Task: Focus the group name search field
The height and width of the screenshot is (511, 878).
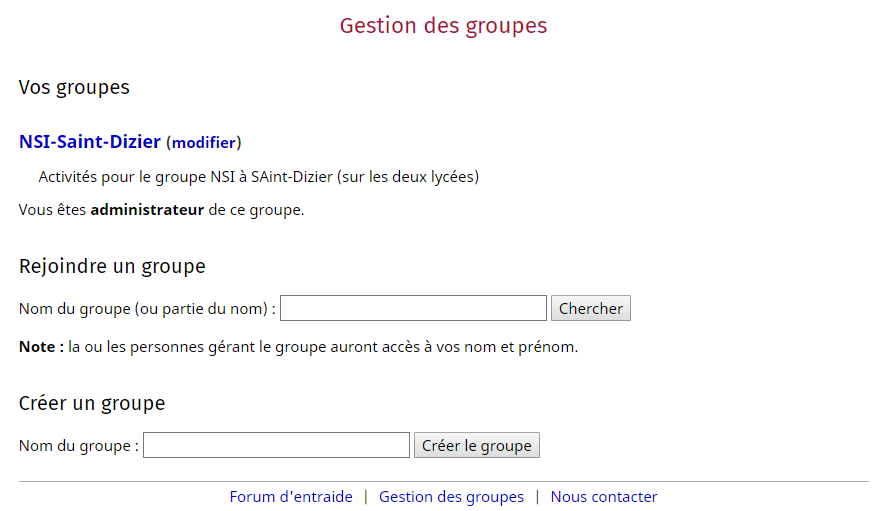Action: point(413,308)
